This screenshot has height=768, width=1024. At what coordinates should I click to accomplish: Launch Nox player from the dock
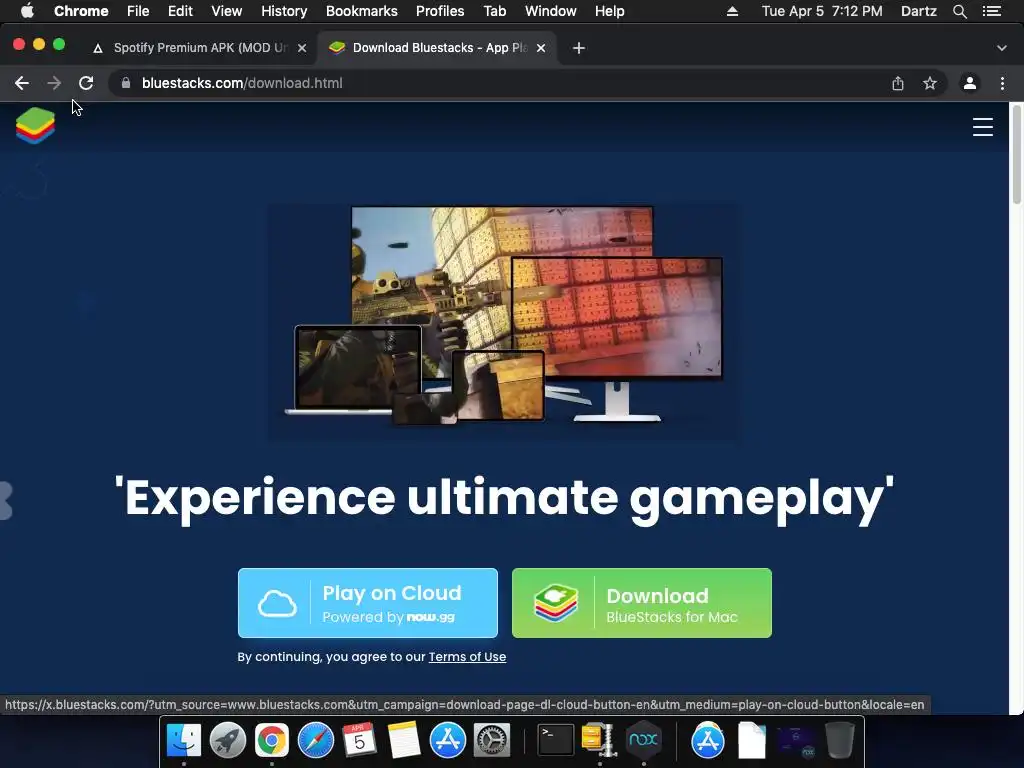pyautogui.click(x=643, y=740)
